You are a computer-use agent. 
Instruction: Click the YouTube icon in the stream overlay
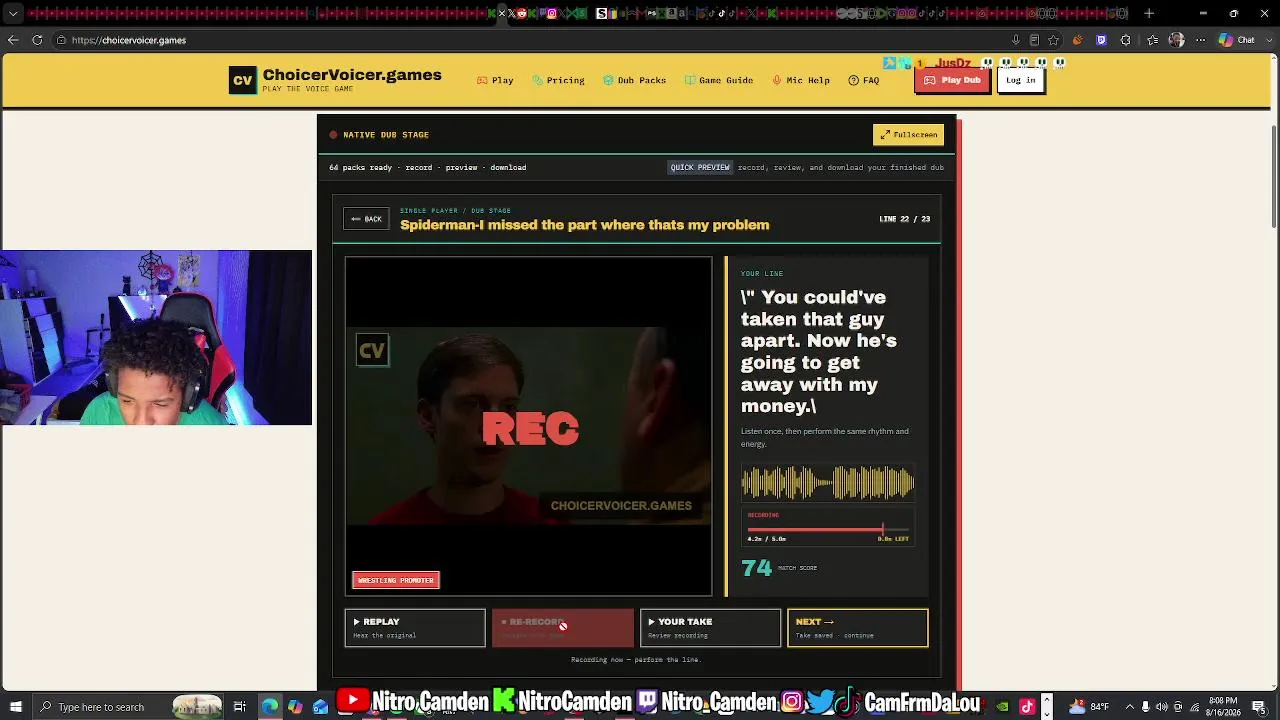(352, 701)
